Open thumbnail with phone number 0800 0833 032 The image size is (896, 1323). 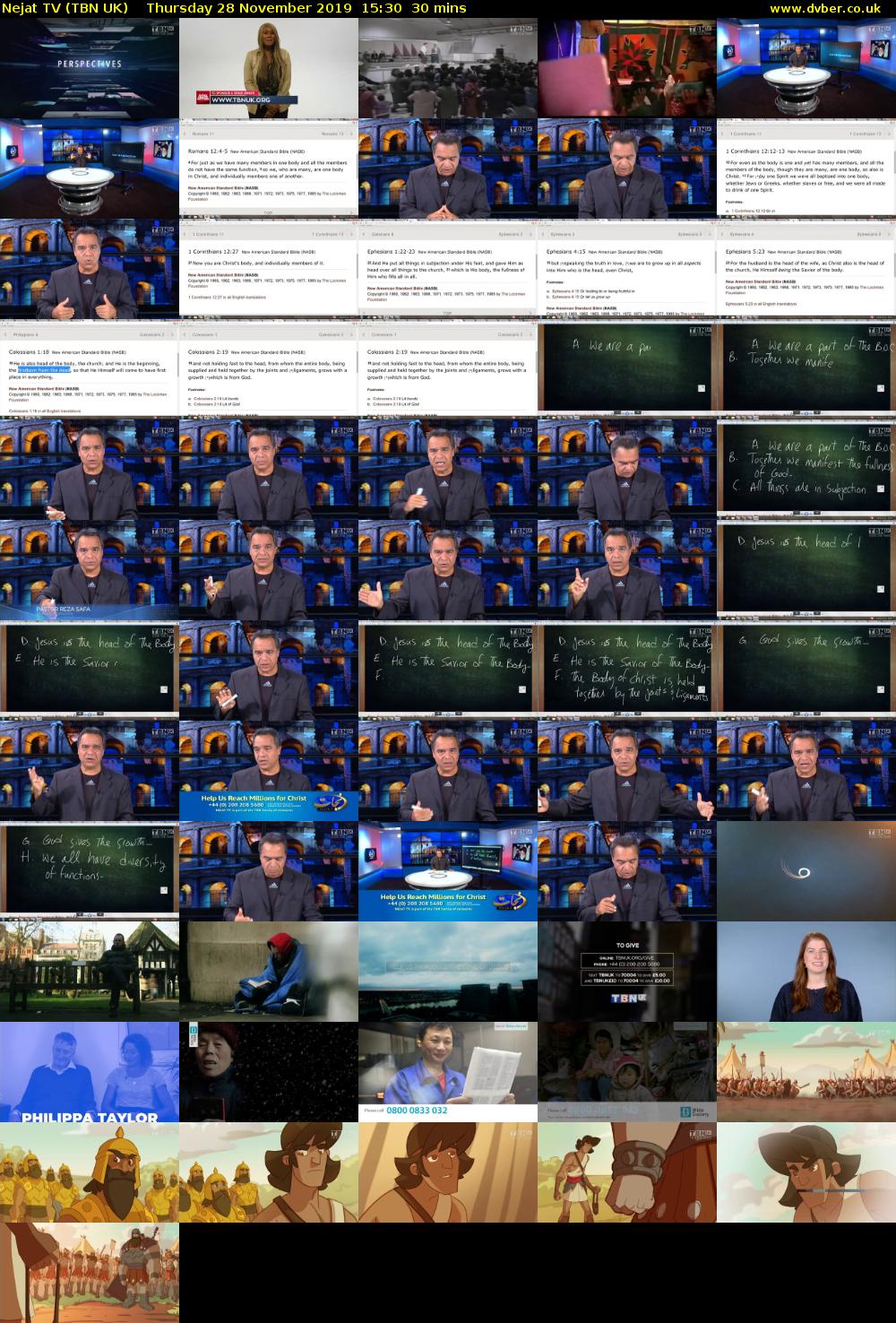click(x=448, y=1071)
